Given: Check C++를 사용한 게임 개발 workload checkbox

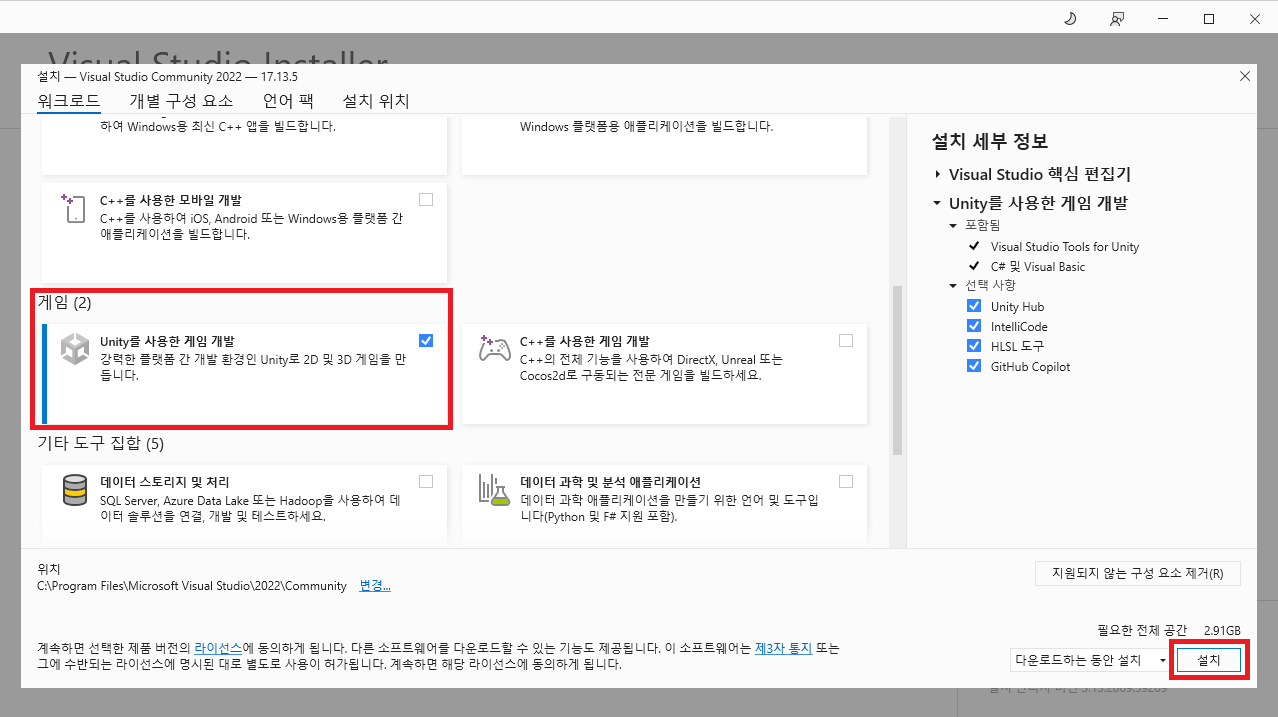Looking at the screenshot, I should (846, 340).
